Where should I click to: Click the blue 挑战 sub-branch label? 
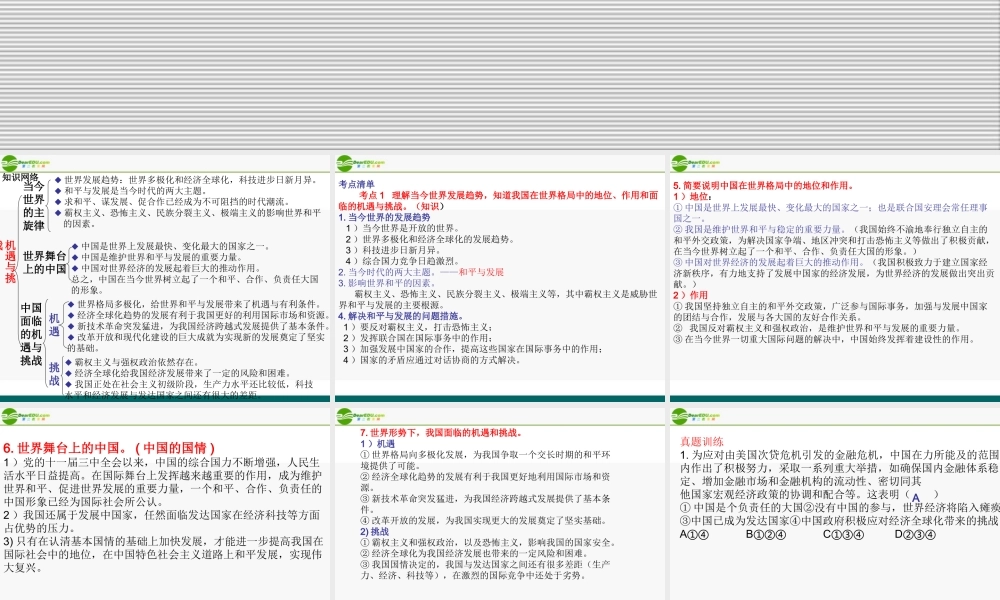click(x=54, y=374)
